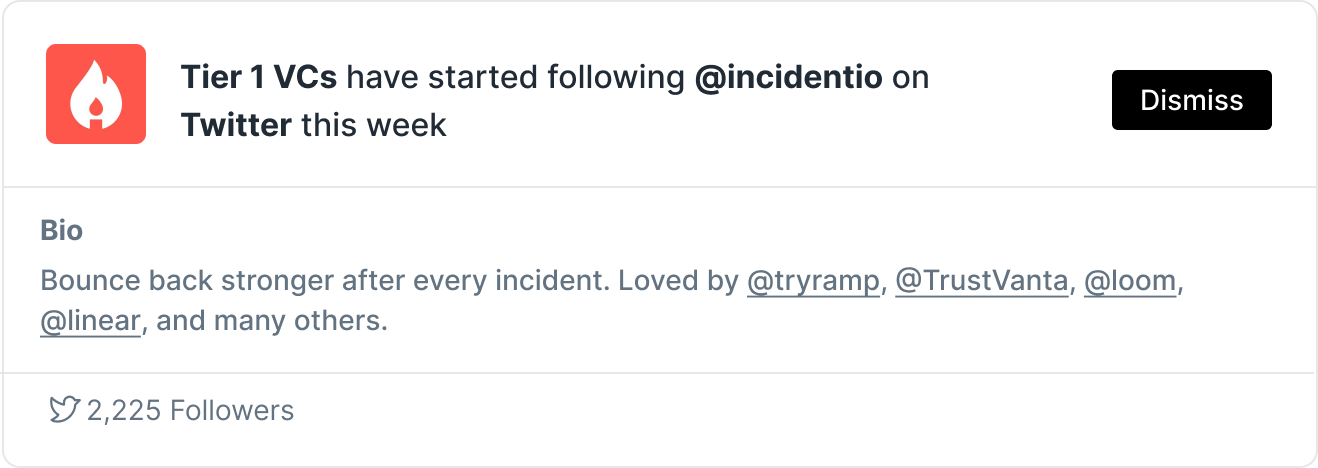The width and height of the screenshot is (1318, 468).
Task: Open the @tryramp mention link
Action: click(814, 281)
